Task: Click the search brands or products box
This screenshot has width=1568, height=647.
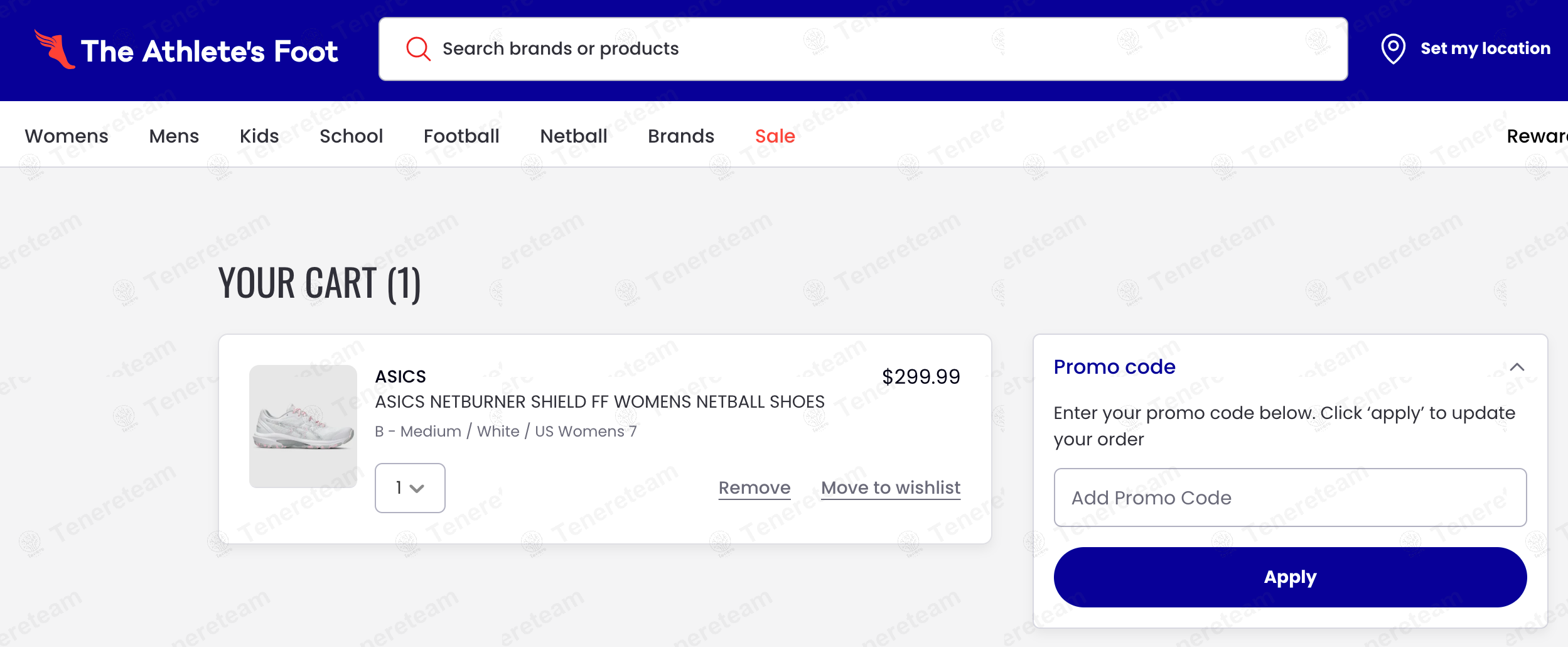Action: pos(863,49)
